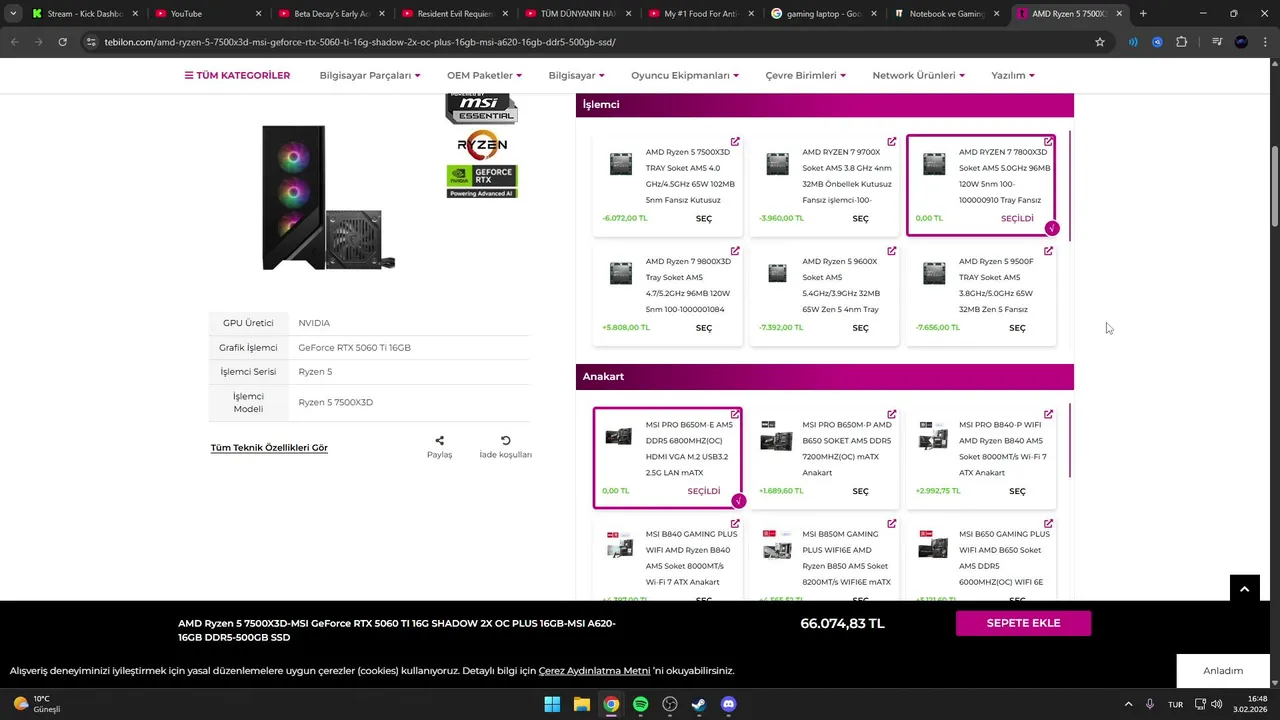Expand the OEM Paketler dropdown
This screenshot has width=1280, height=720.
click(x=484, y=75)
